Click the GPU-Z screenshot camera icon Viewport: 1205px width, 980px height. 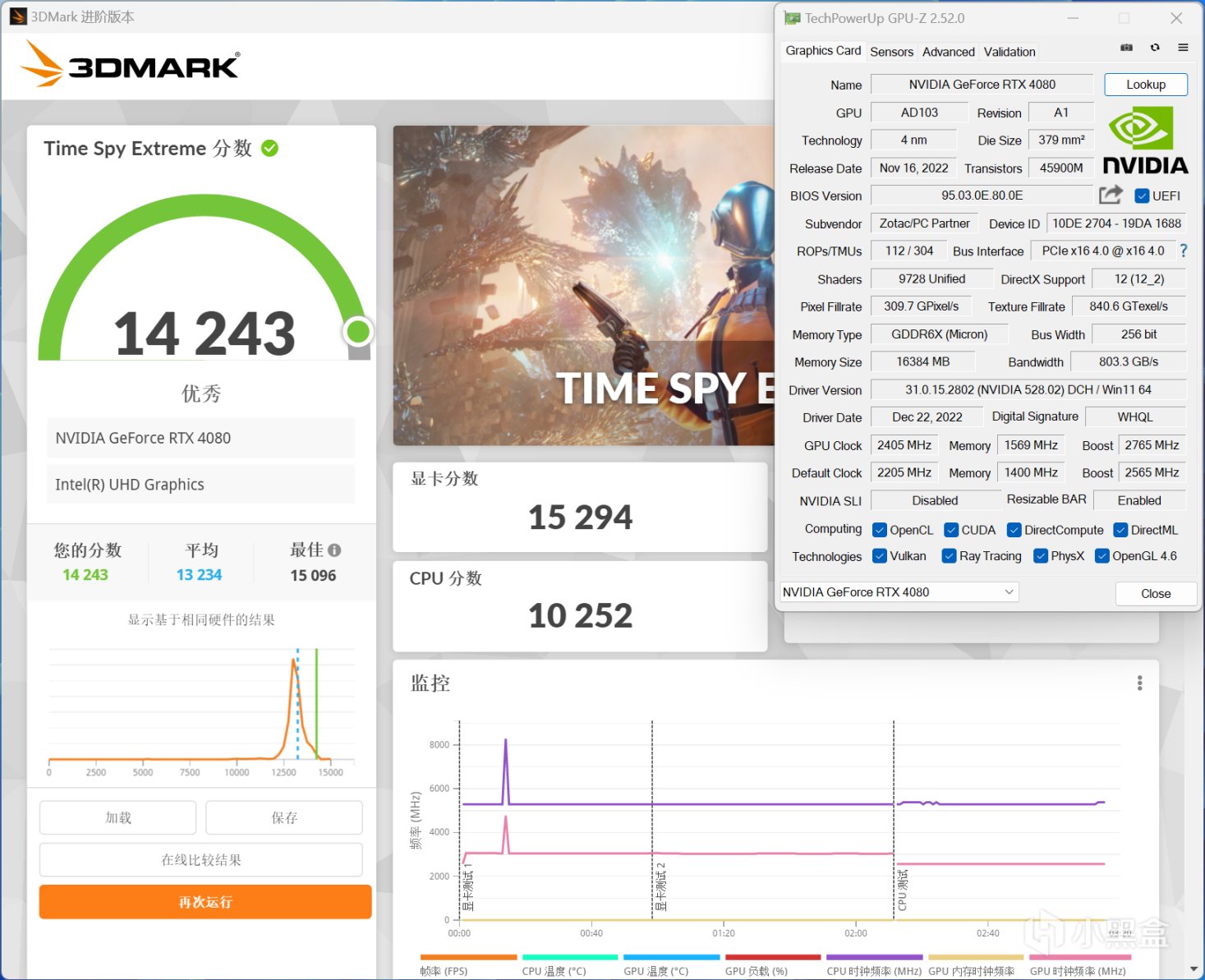pos(1126,48)
